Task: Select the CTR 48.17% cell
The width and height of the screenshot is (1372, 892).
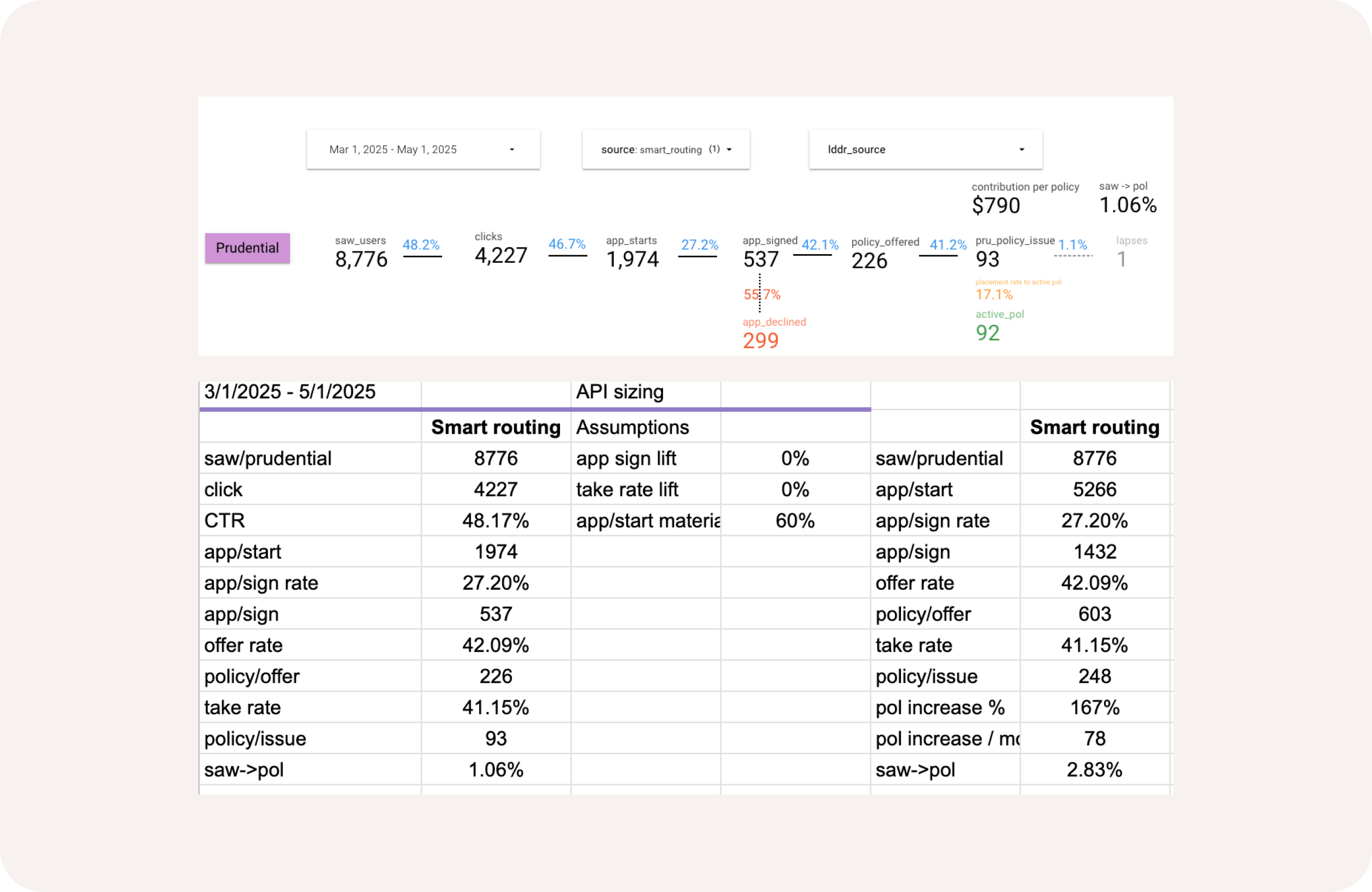Action: (x=495, y=521)
